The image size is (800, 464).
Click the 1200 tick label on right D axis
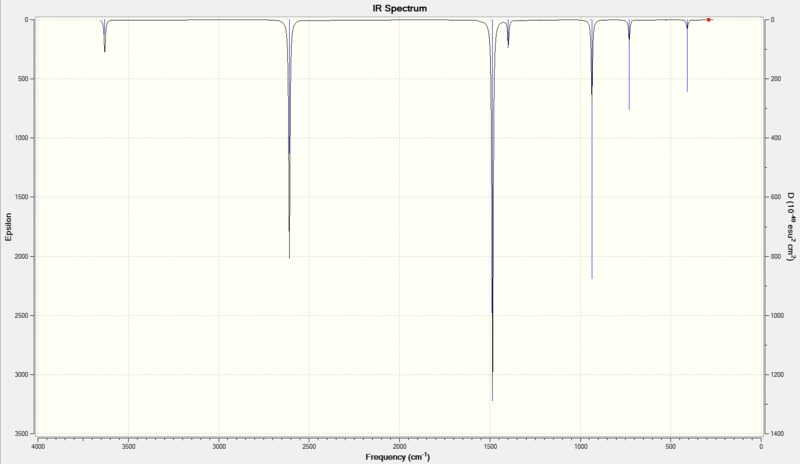[778, 375]
